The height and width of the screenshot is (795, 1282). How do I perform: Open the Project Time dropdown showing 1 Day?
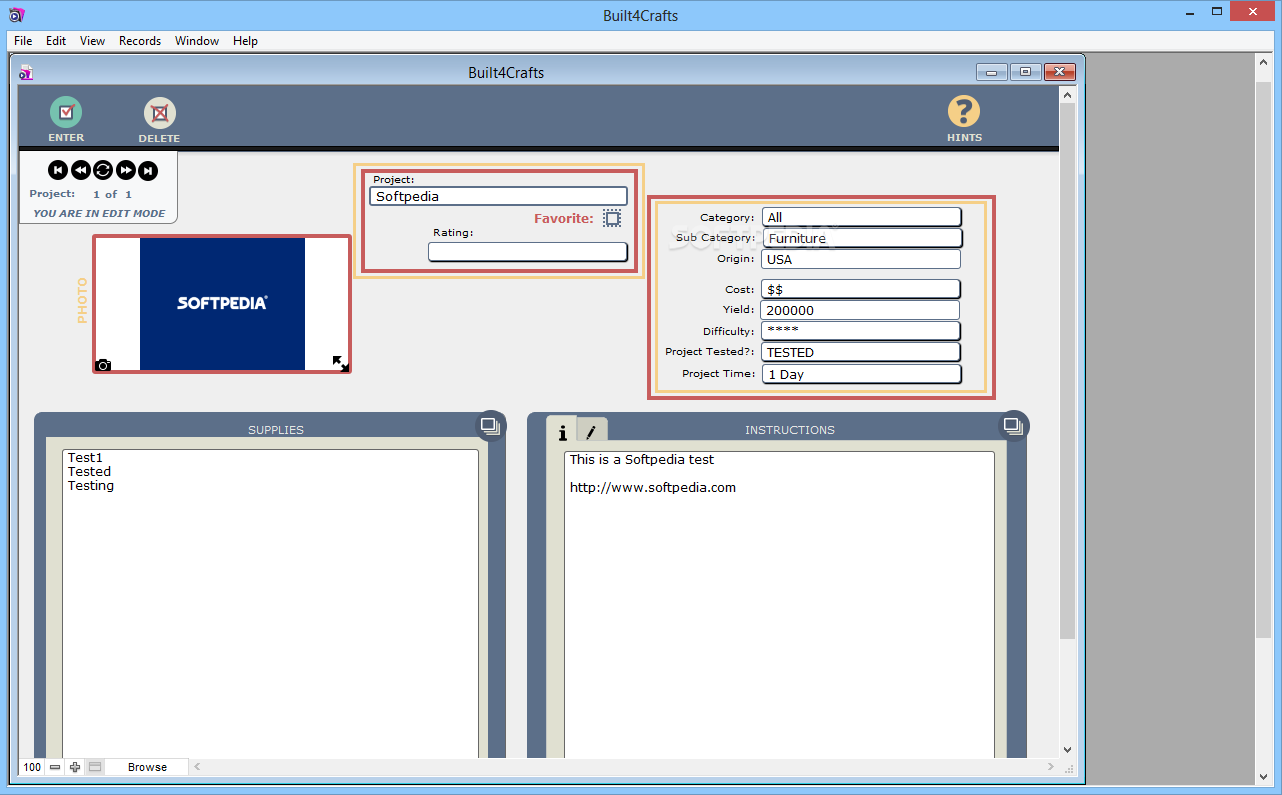(x=861, y=374)
